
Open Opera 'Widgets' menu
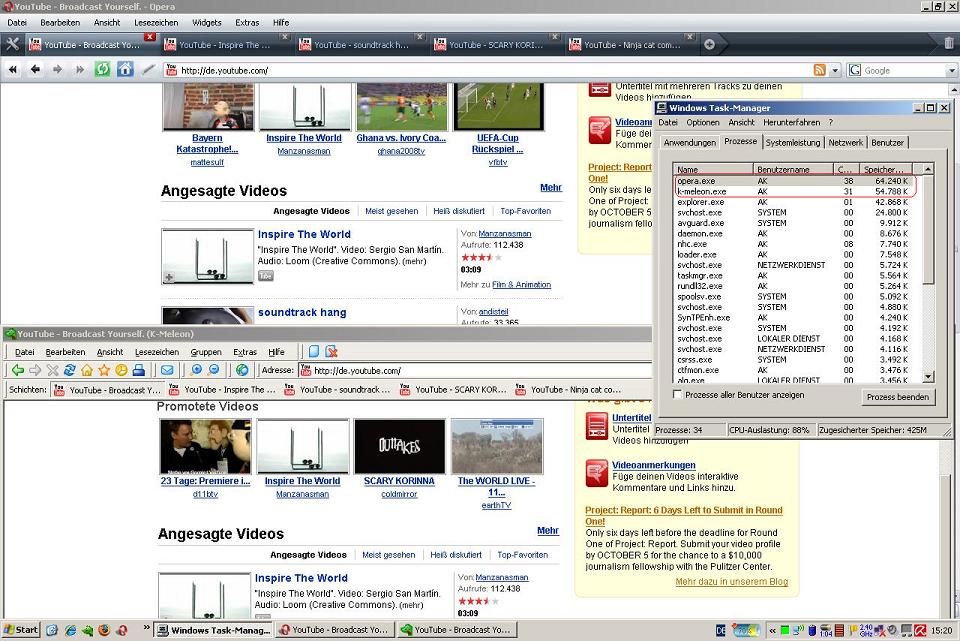click(207, 23)
